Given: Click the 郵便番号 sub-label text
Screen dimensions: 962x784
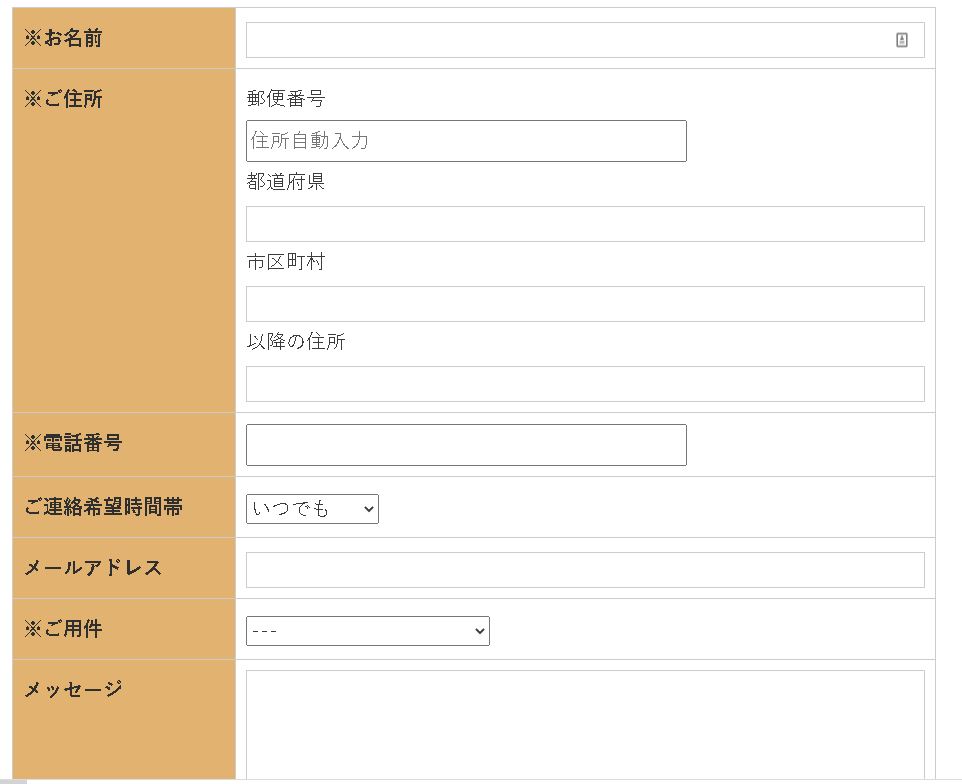Looking at the screenshot, I should 286,99.
